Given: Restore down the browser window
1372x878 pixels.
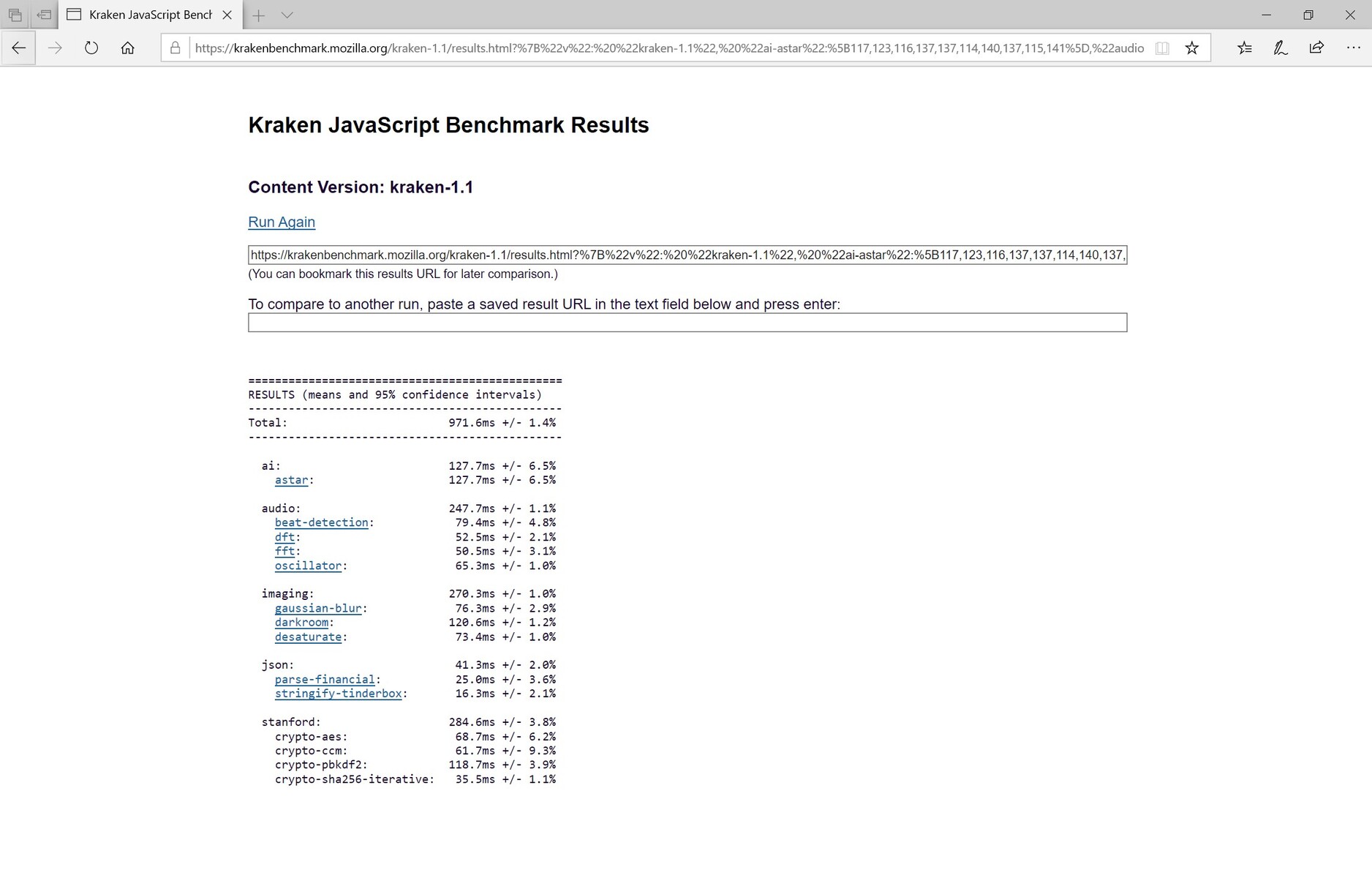Looking at the screenshot, I should tap(1308, 15).
